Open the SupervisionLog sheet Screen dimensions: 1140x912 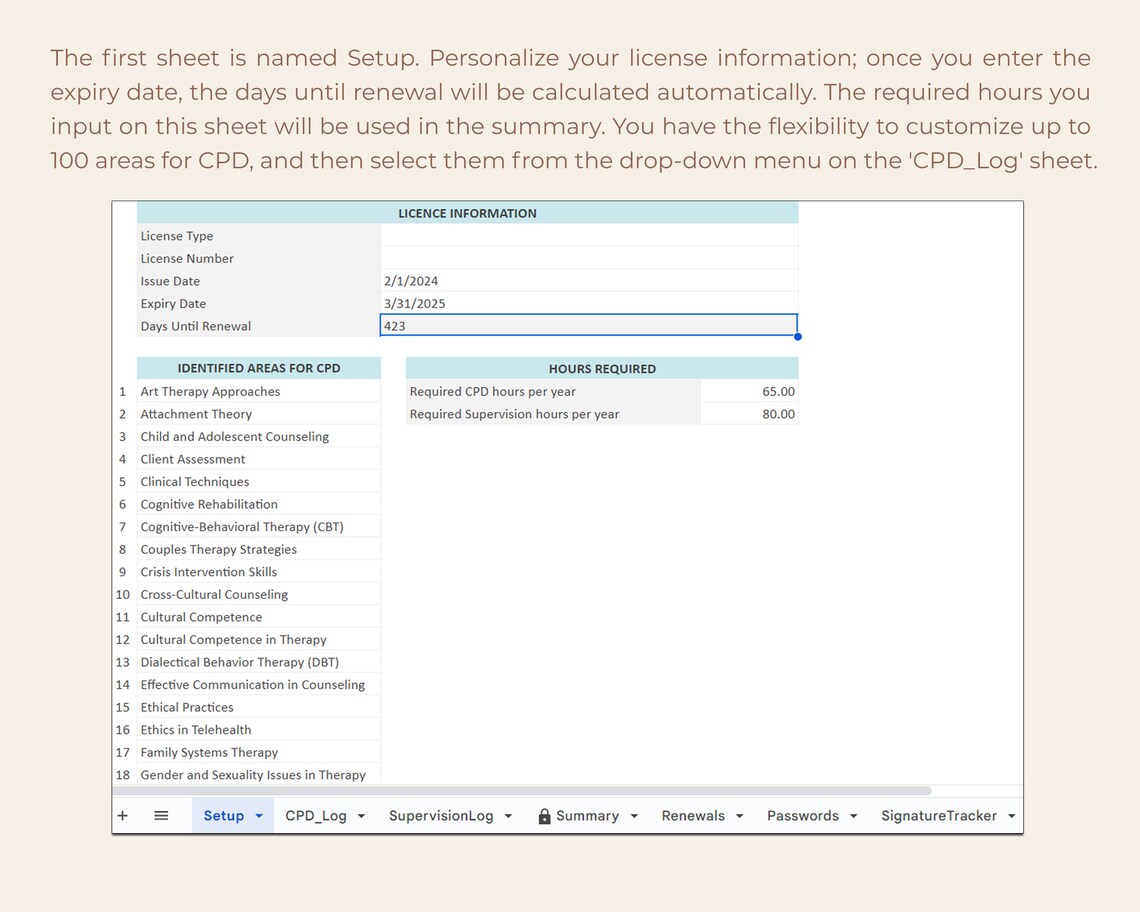tap(442, 815)
